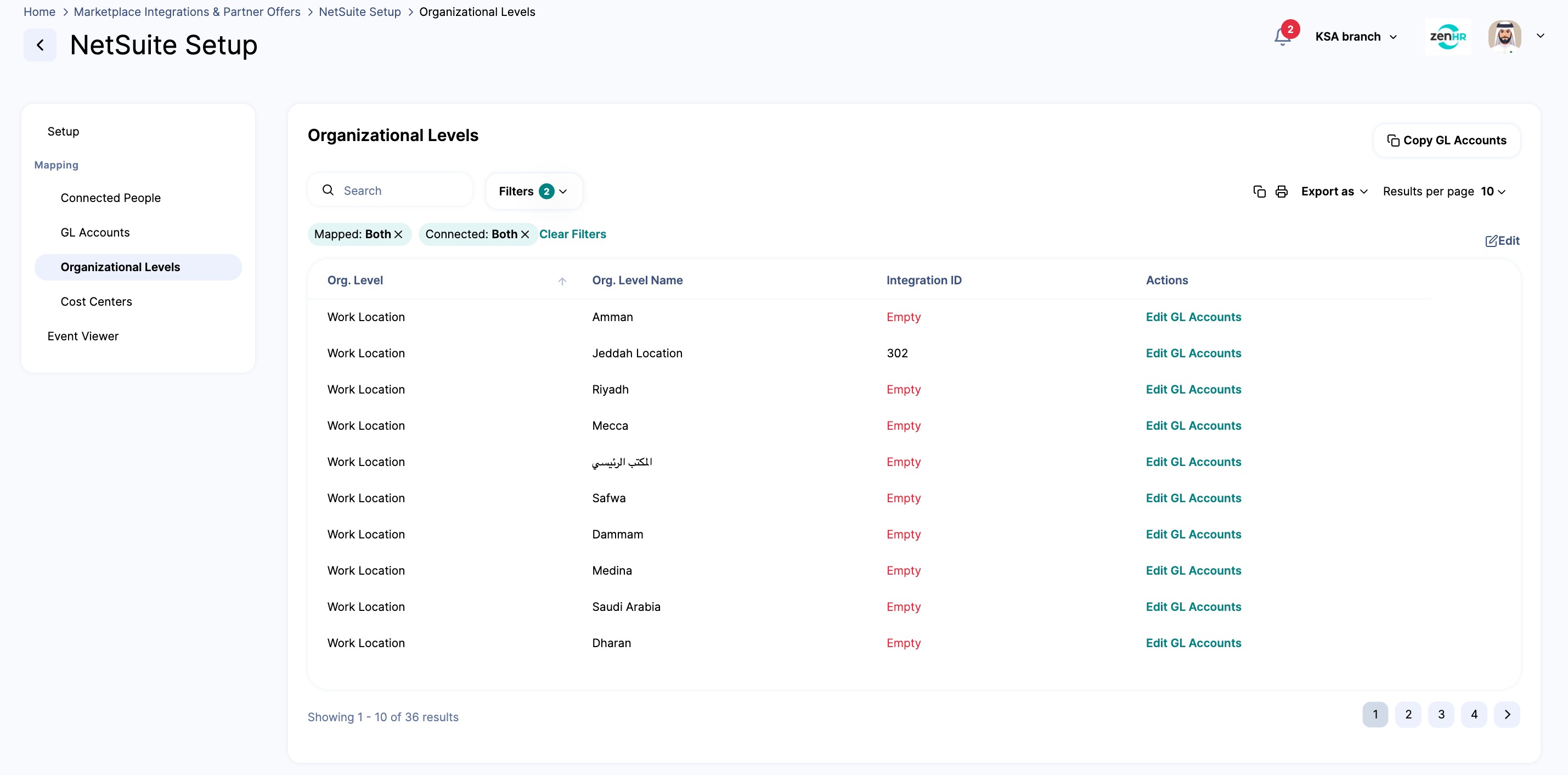
Task: Open the Filters dropdown
Action: pos(533,191)
